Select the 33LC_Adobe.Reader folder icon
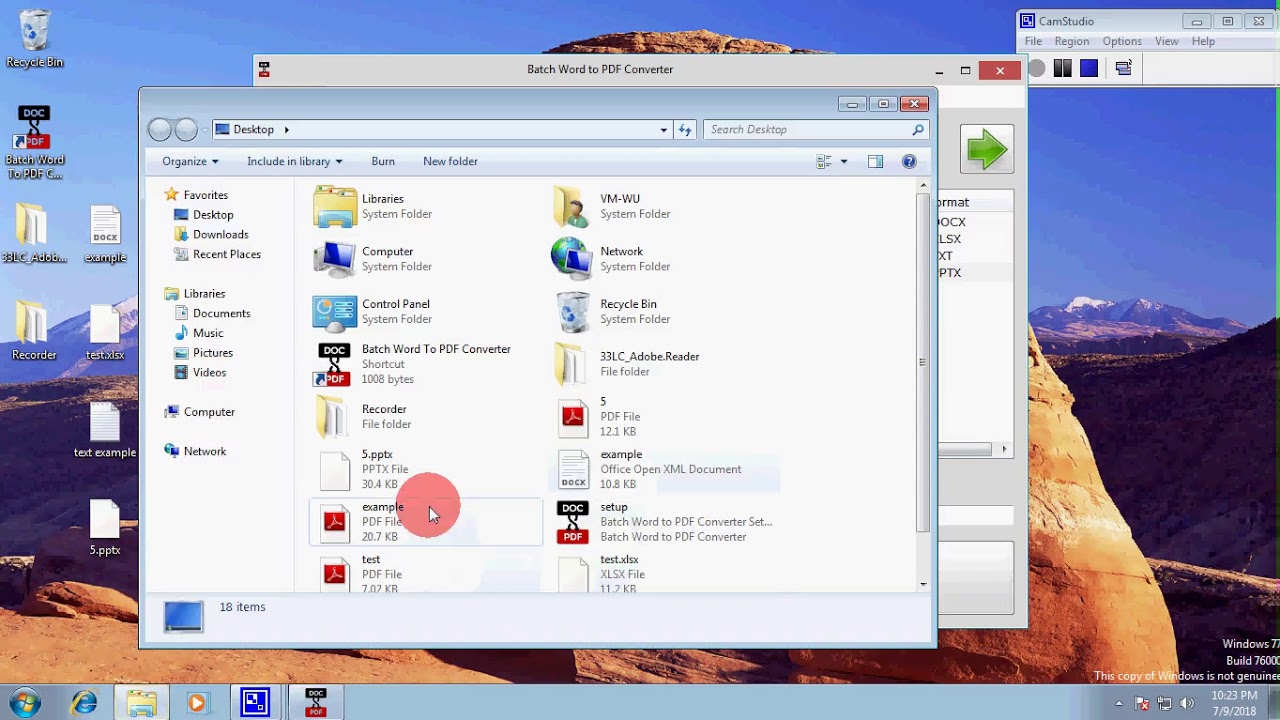Image resolution: width=1280 pixels, height=720 pixels. pos(572,364)
